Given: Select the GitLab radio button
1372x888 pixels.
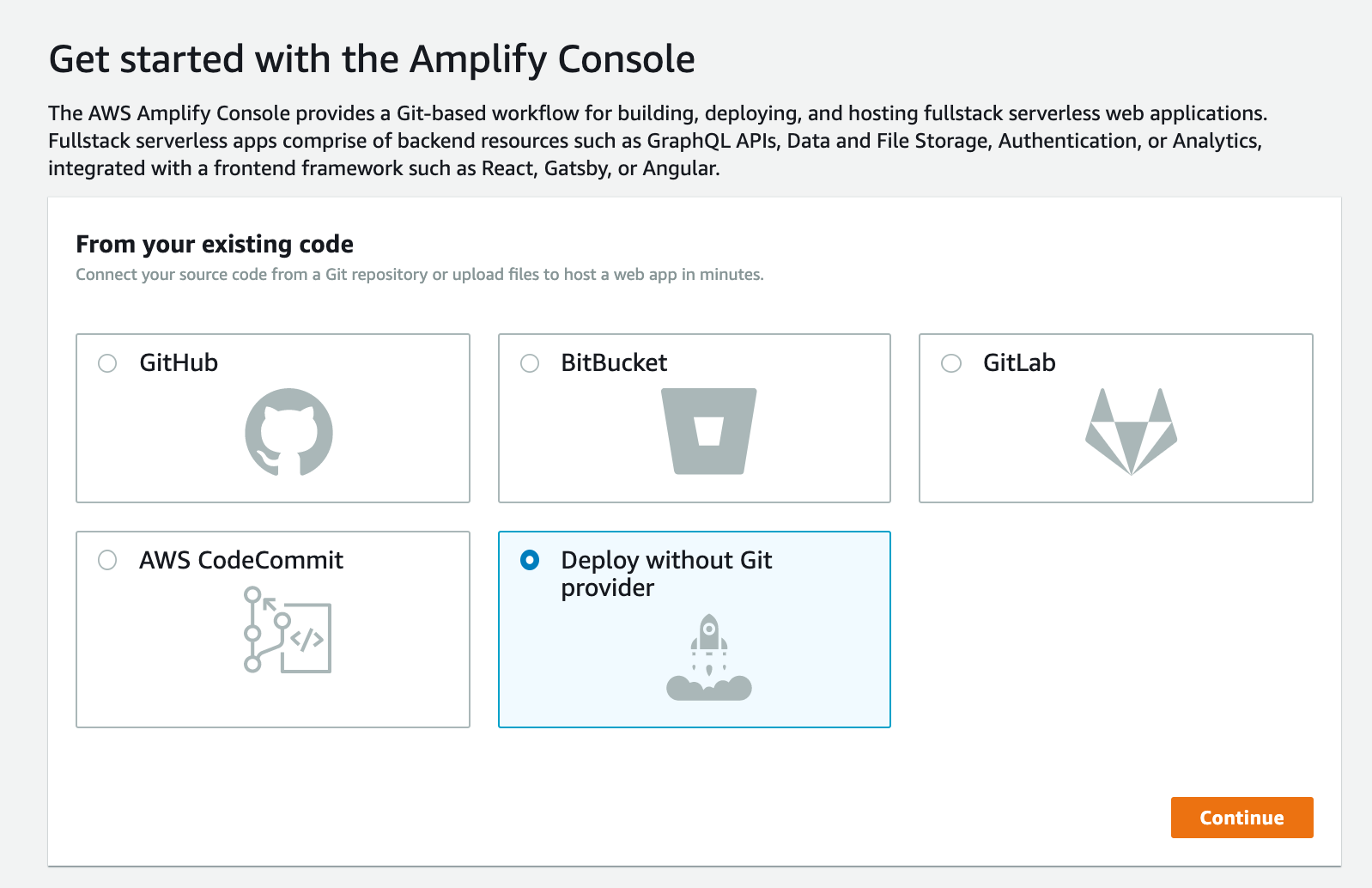Looking at the screenshot, I should pos(951,363).
